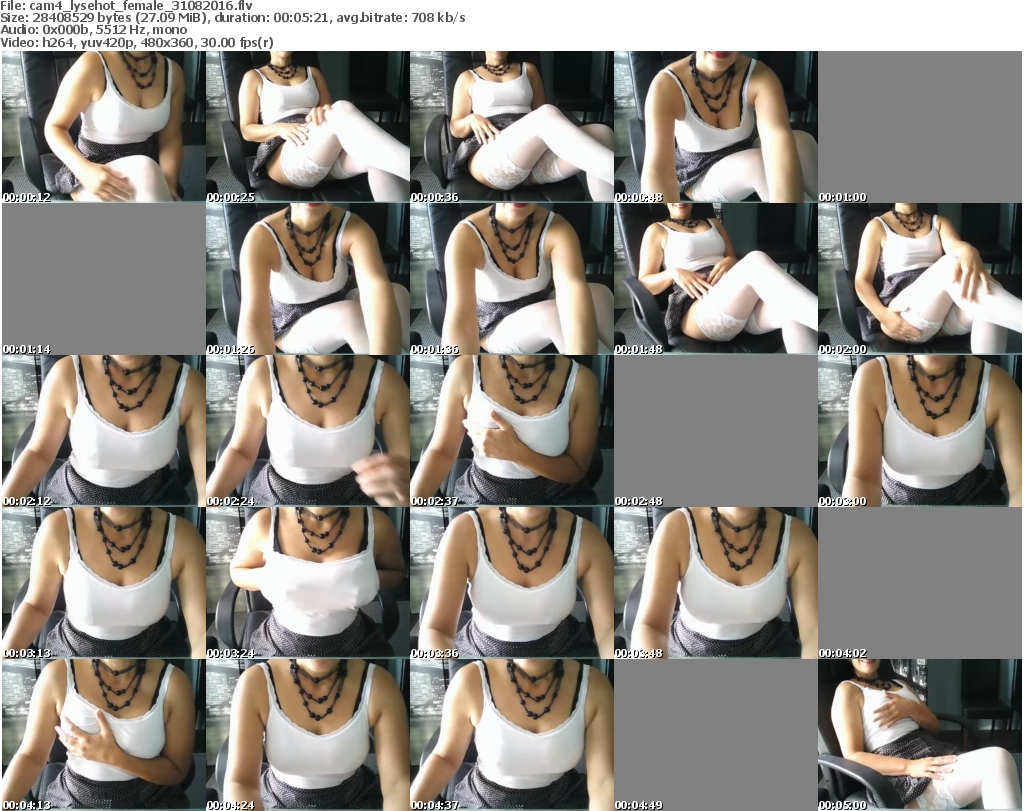The image size is (1024, 811).
Task: Select the frame stamped 00:03:48
Action: pyautogui.click(x=716, y=583)
